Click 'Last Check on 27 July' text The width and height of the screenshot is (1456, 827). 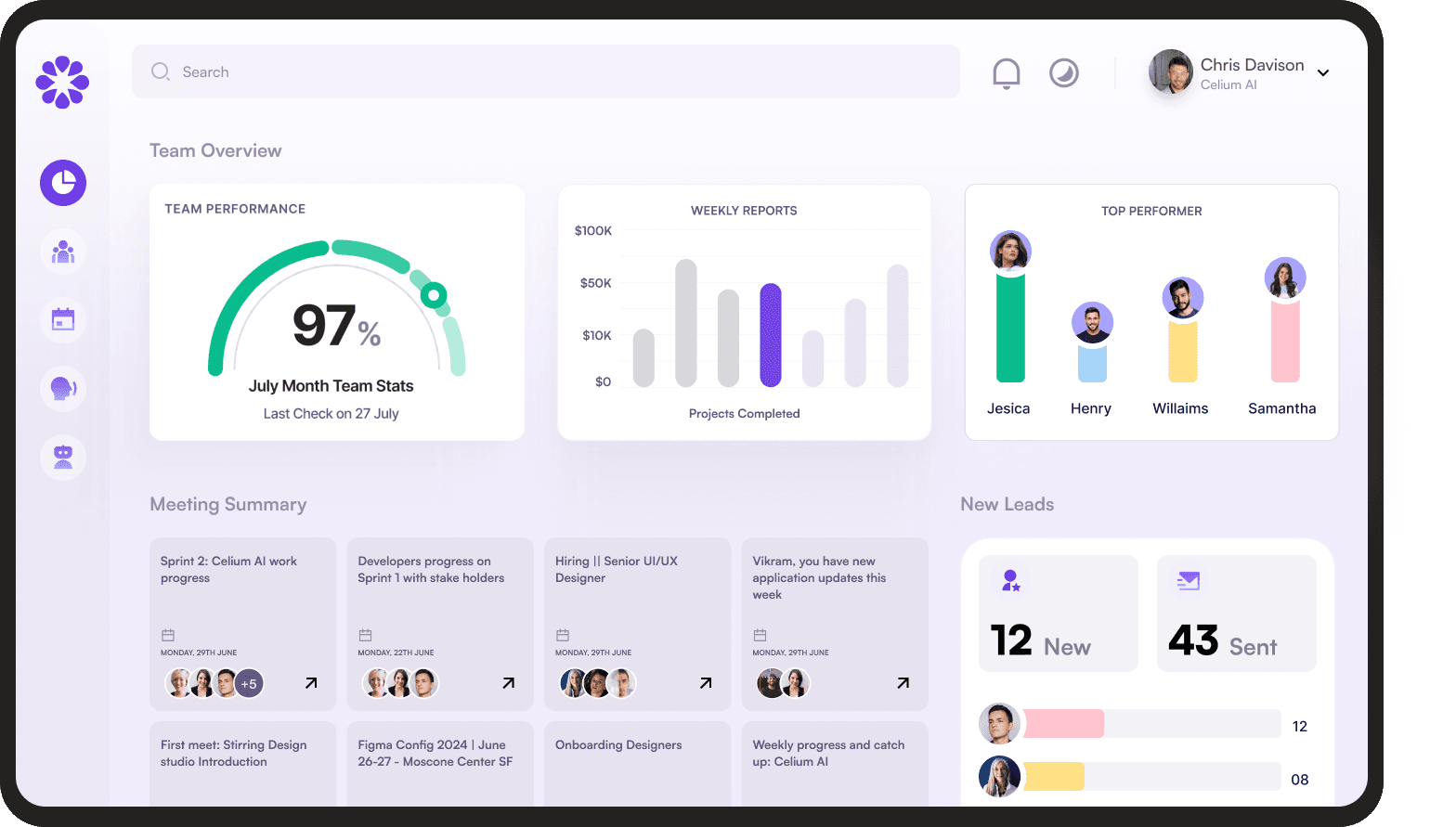pos(331,414)
